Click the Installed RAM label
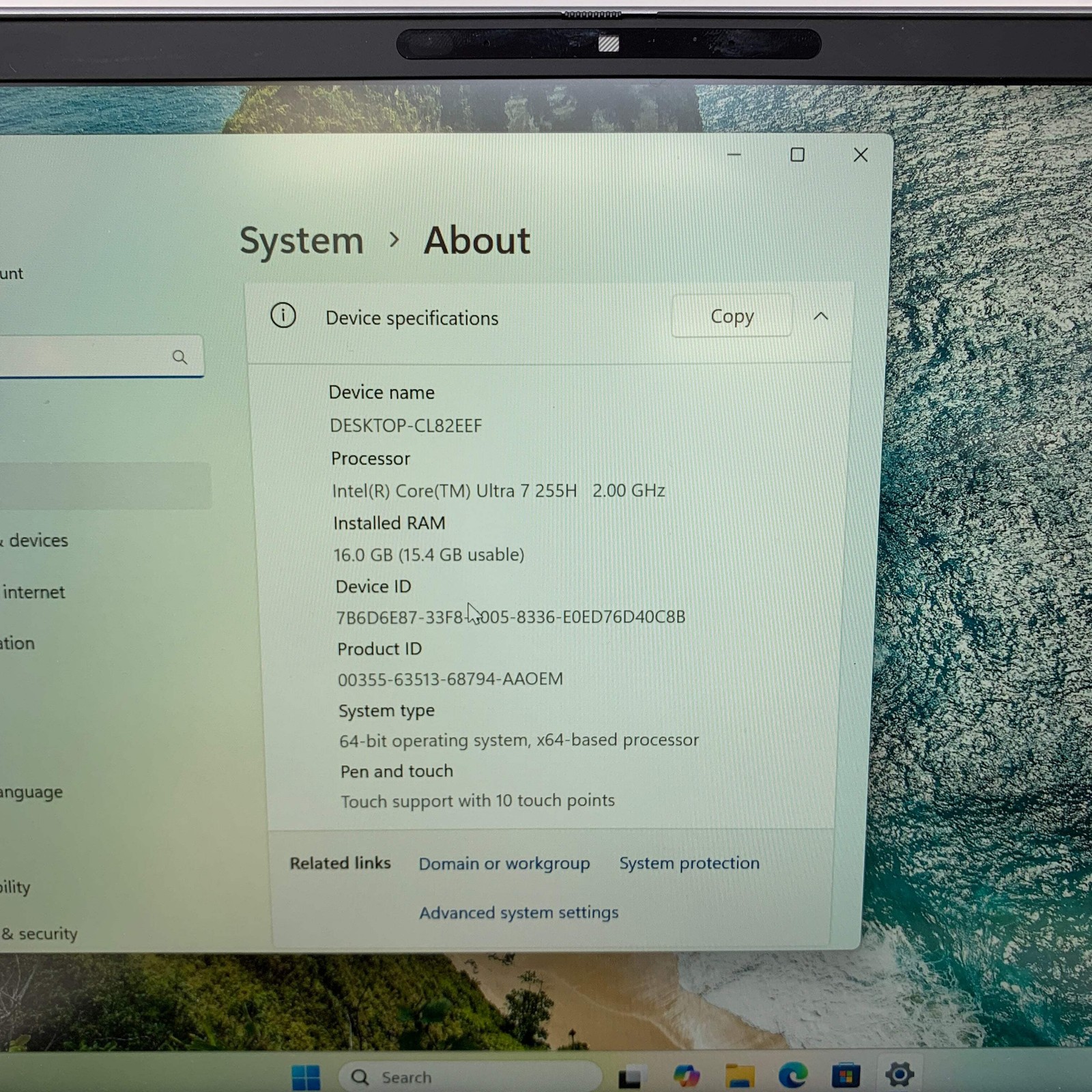 click(x=389, y=523)
